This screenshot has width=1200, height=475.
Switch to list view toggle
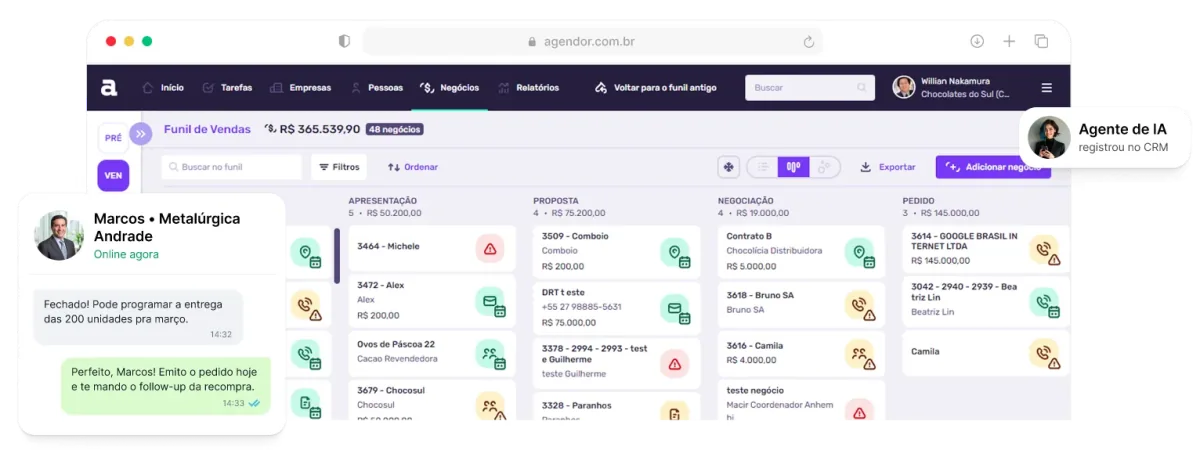tap(763, 167)
